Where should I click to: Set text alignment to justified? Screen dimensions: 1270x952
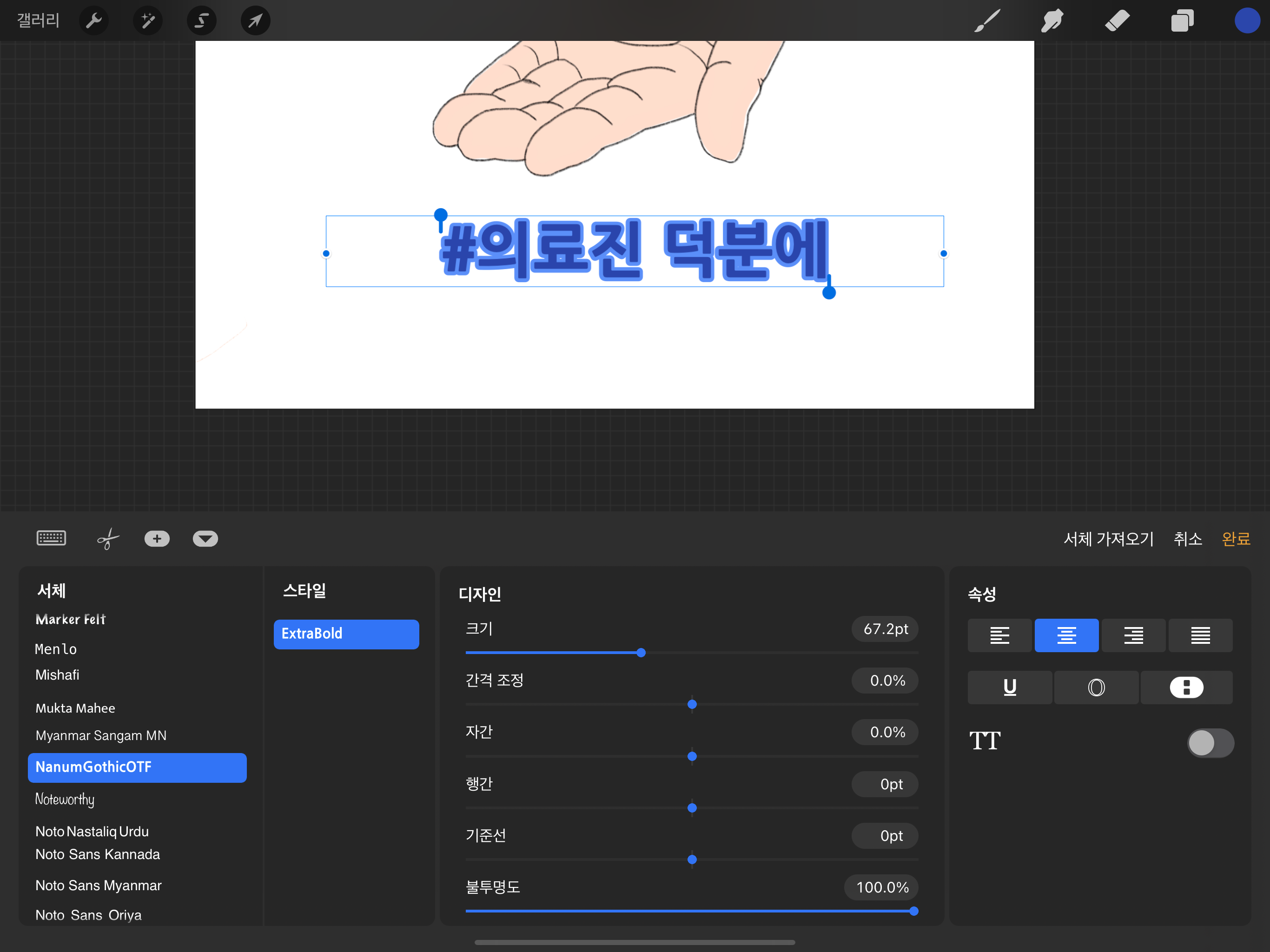[x=1201, y=635]
